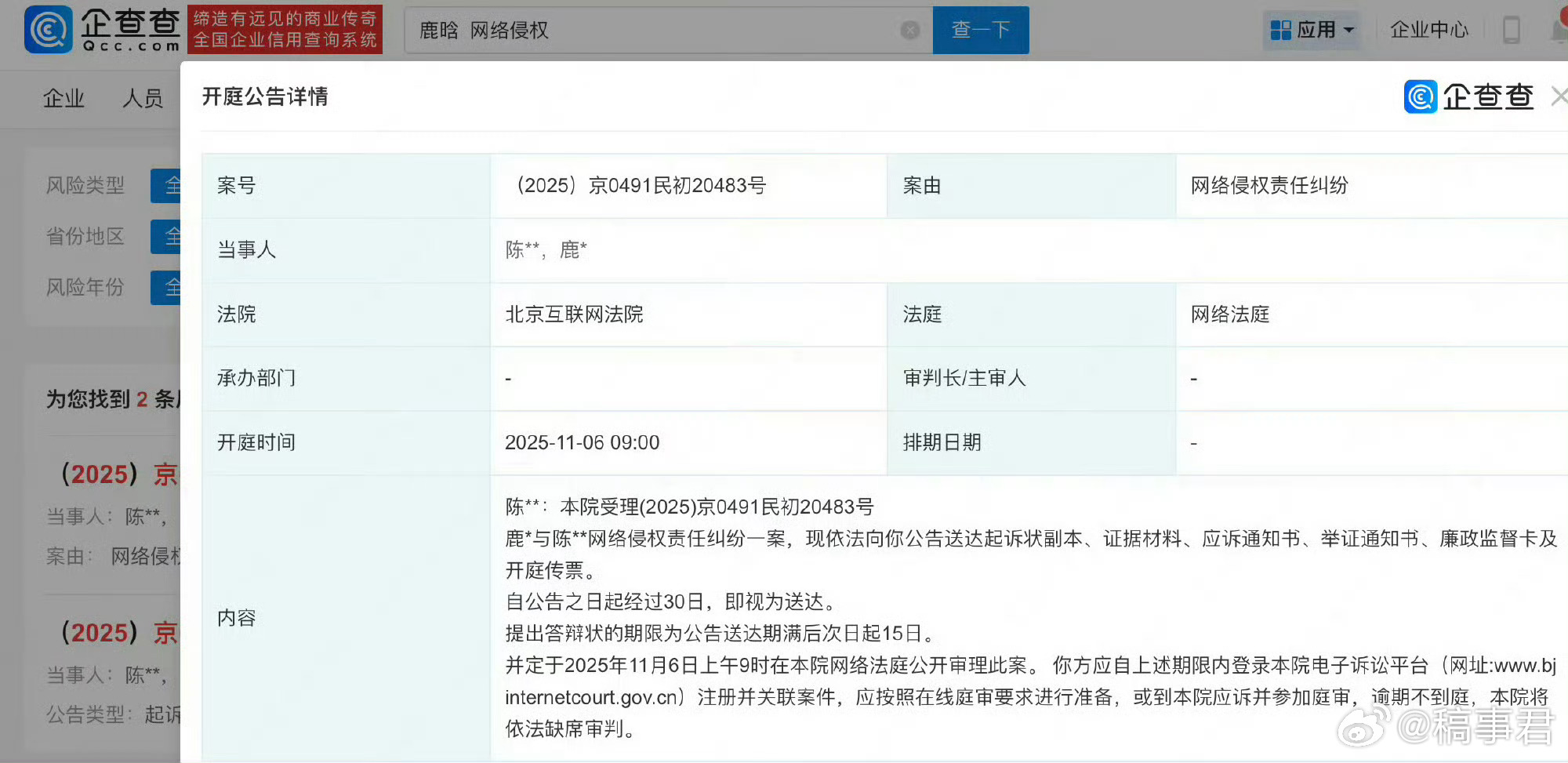Click the 案号 label cell
The image size is (1568, 763).
point(347,186)
